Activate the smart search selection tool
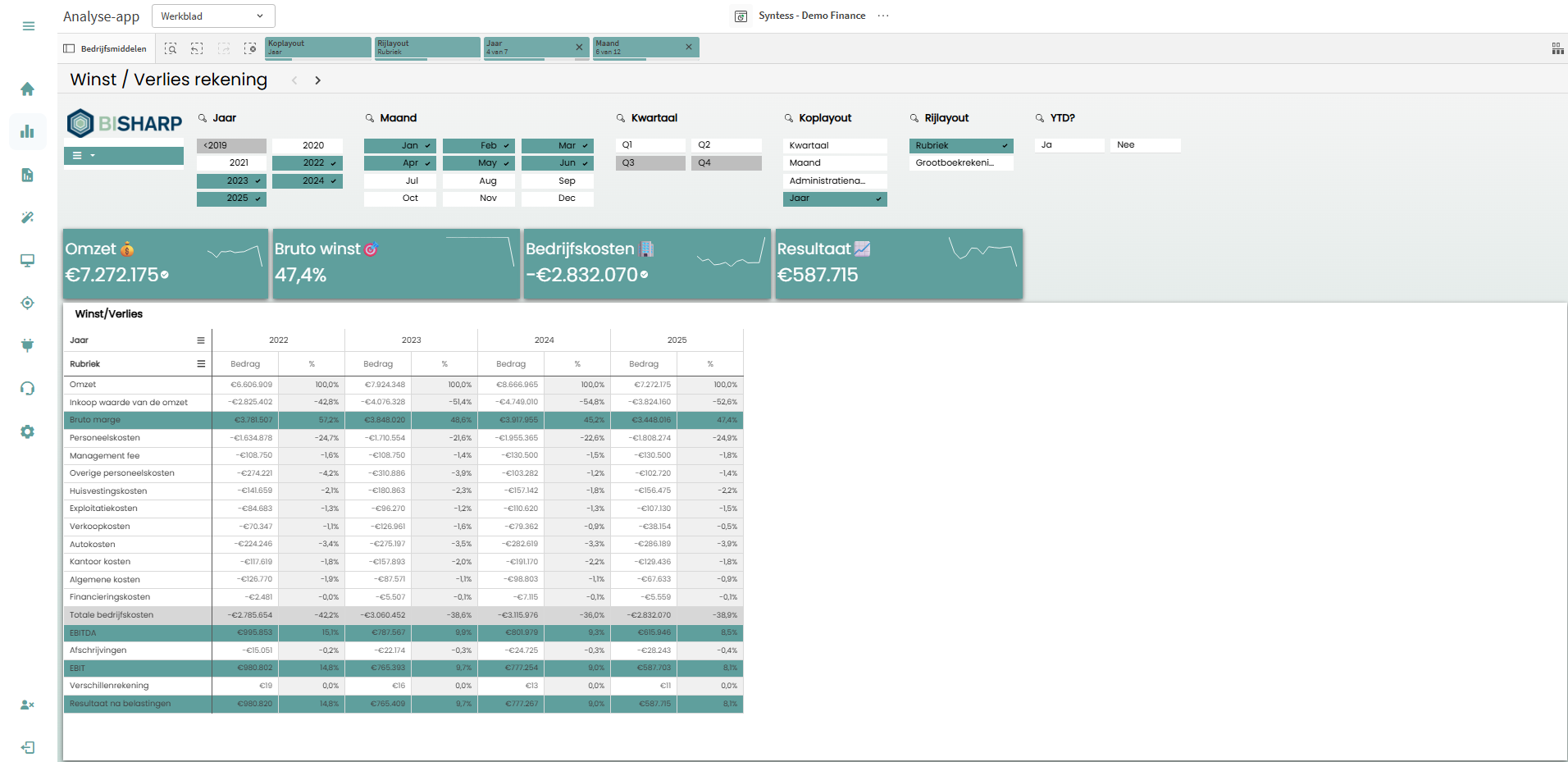 171,48
